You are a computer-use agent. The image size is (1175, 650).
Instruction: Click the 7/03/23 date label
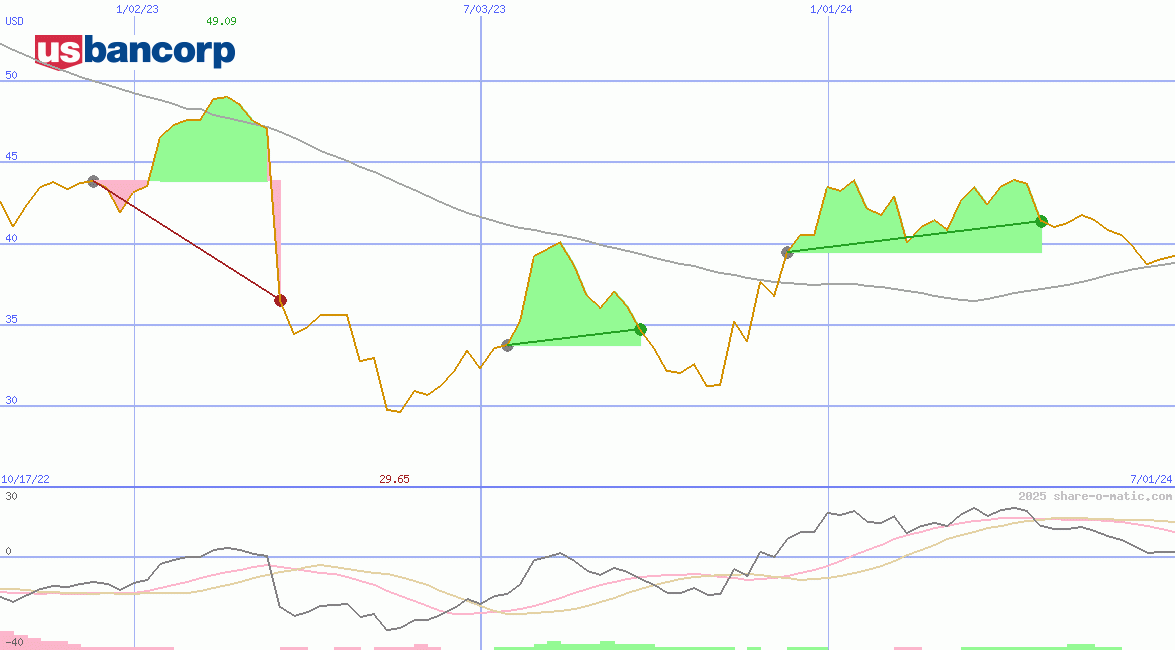[484, 9]
